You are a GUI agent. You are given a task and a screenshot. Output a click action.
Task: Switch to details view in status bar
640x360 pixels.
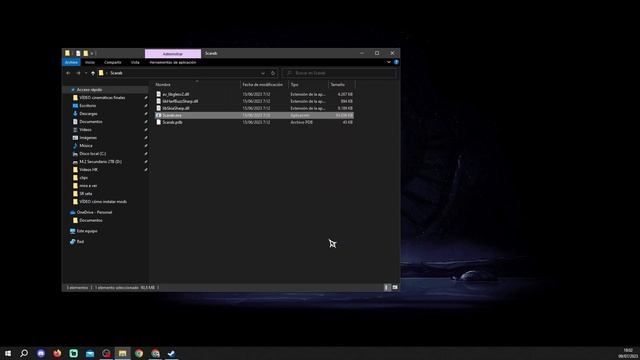pos(387,287)
